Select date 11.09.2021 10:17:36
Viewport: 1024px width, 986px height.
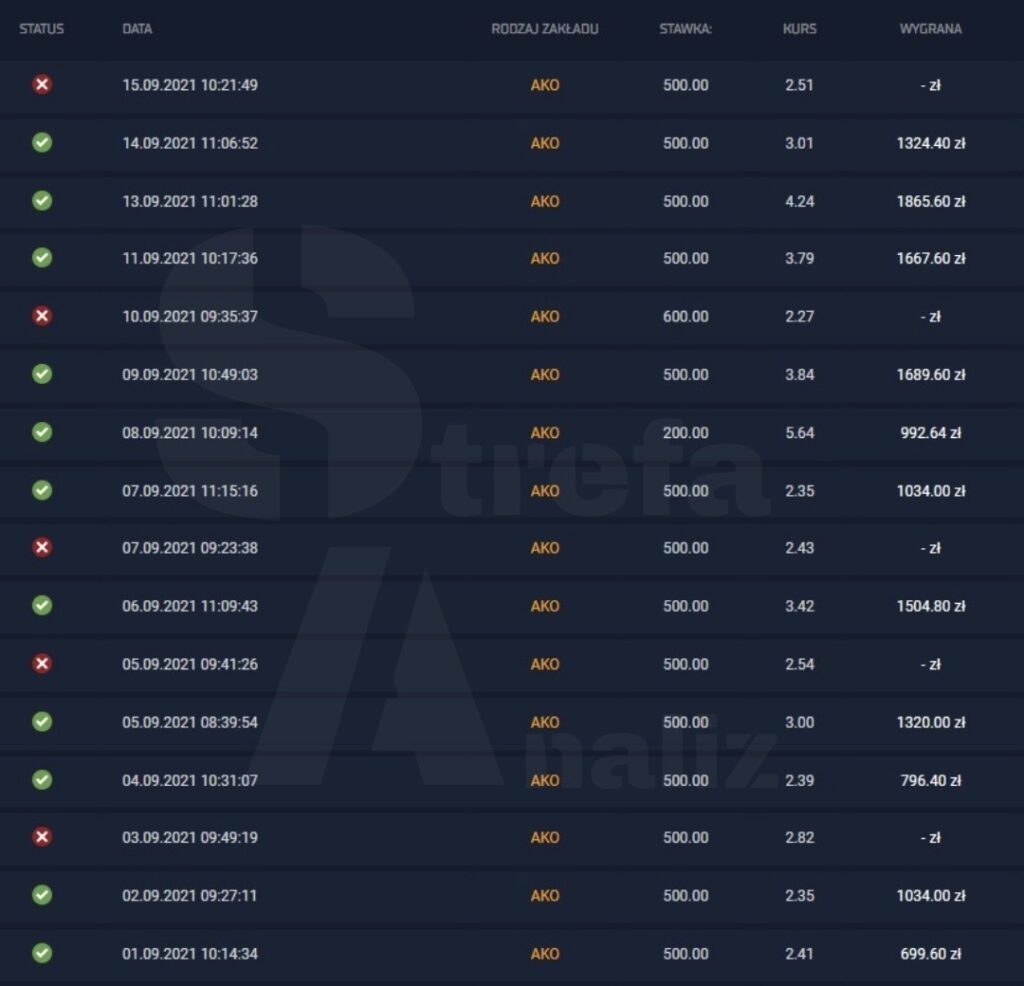point(190,258)
